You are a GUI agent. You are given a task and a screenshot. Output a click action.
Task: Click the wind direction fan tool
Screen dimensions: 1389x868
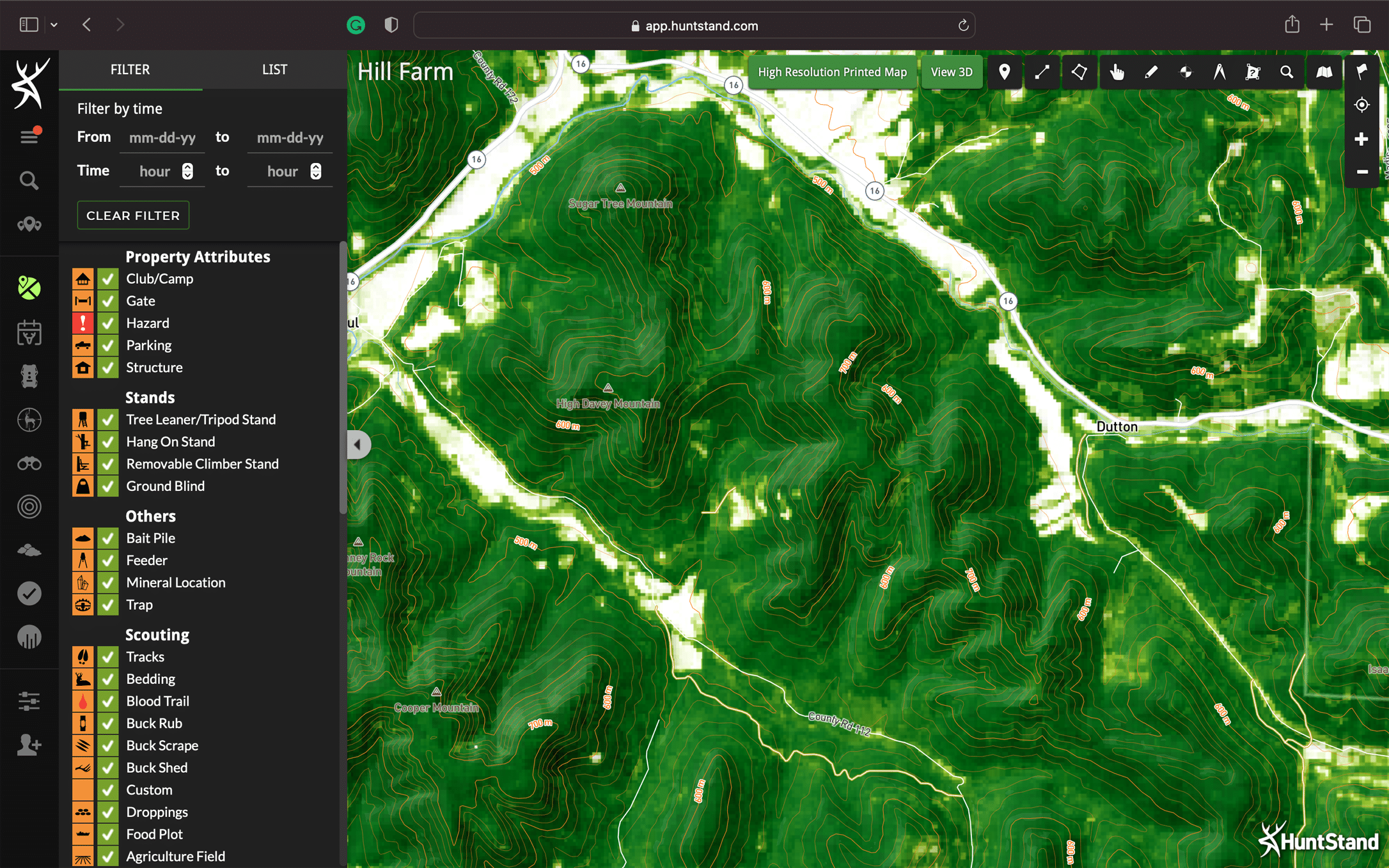(1186, 72)
